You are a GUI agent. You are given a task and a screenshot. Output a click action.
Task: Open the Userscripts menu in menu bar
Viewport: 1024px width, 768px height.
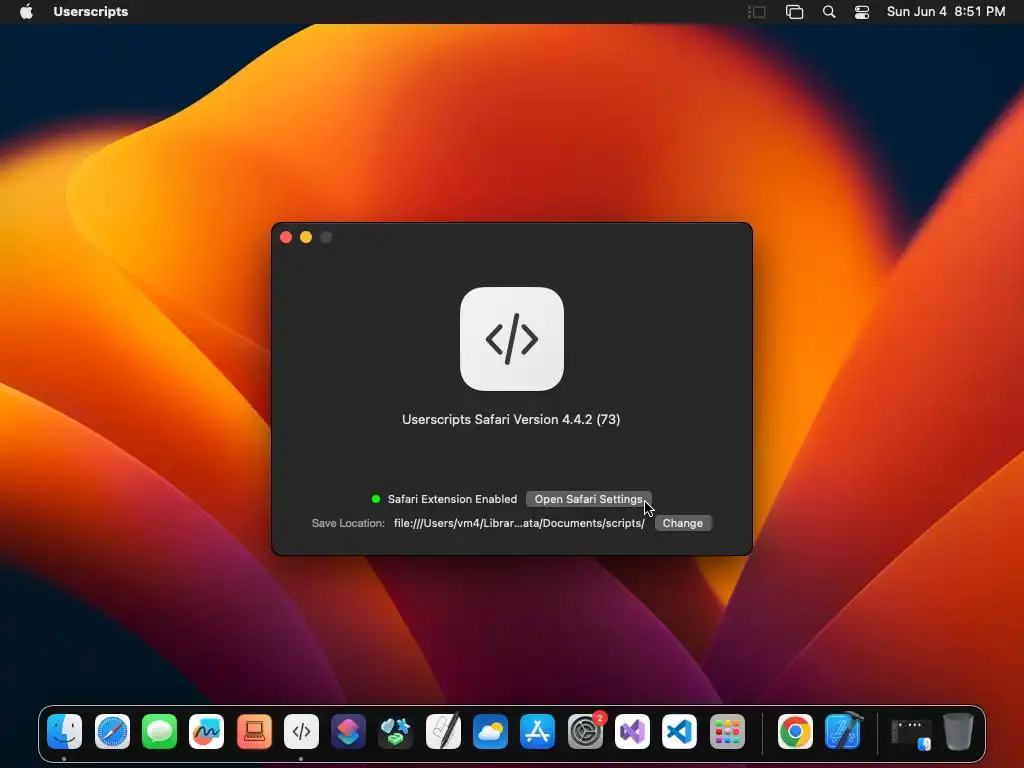tap(91, 11)
